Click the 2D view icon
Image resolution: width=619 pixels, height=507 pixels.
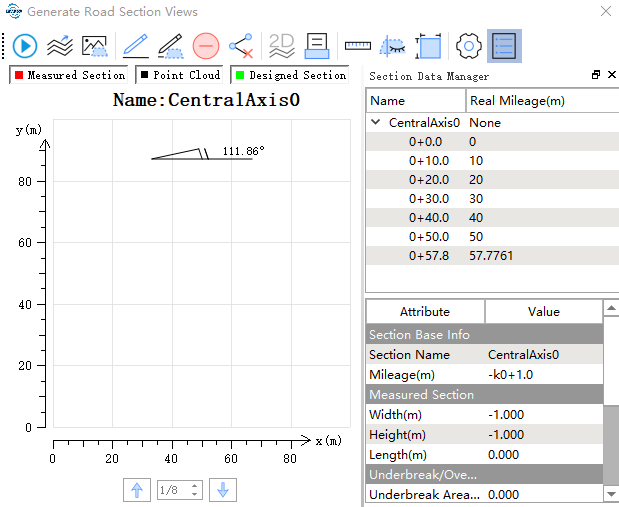coord(282,46)
